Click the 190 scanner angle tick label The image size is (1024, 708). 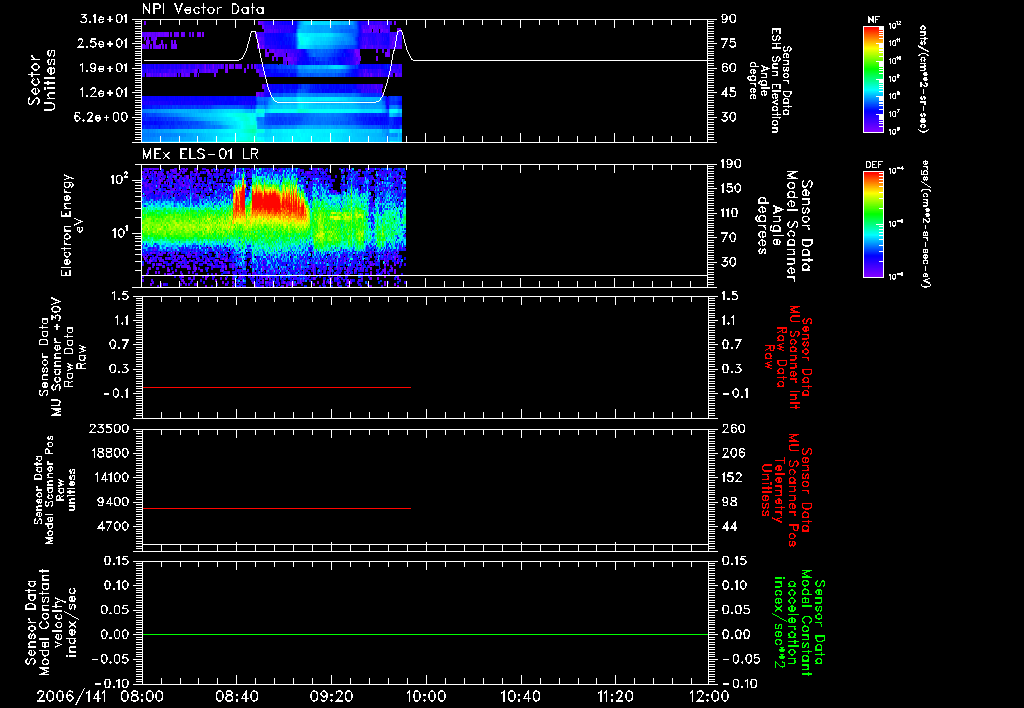pos(731,164)
